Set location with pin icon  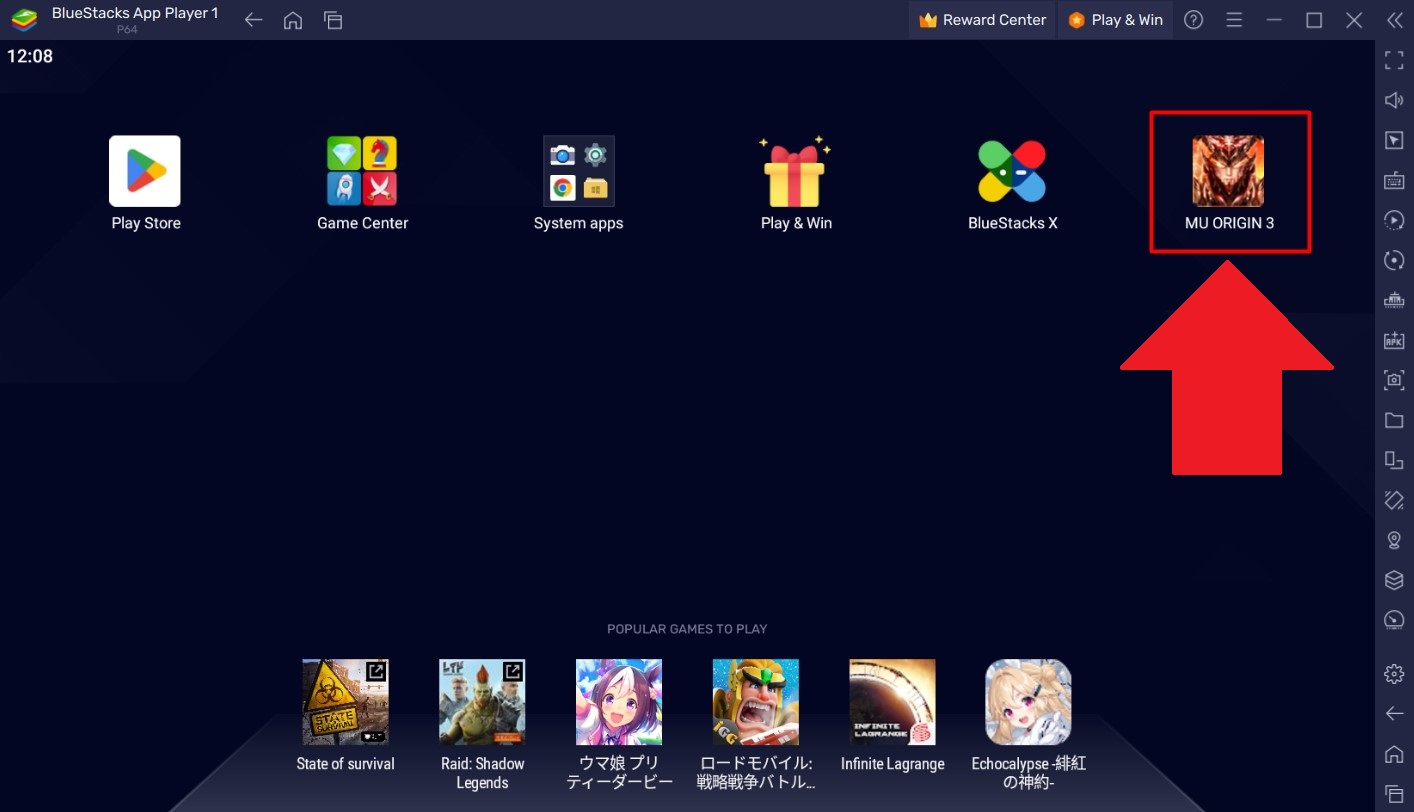[x=1394, y=540]
